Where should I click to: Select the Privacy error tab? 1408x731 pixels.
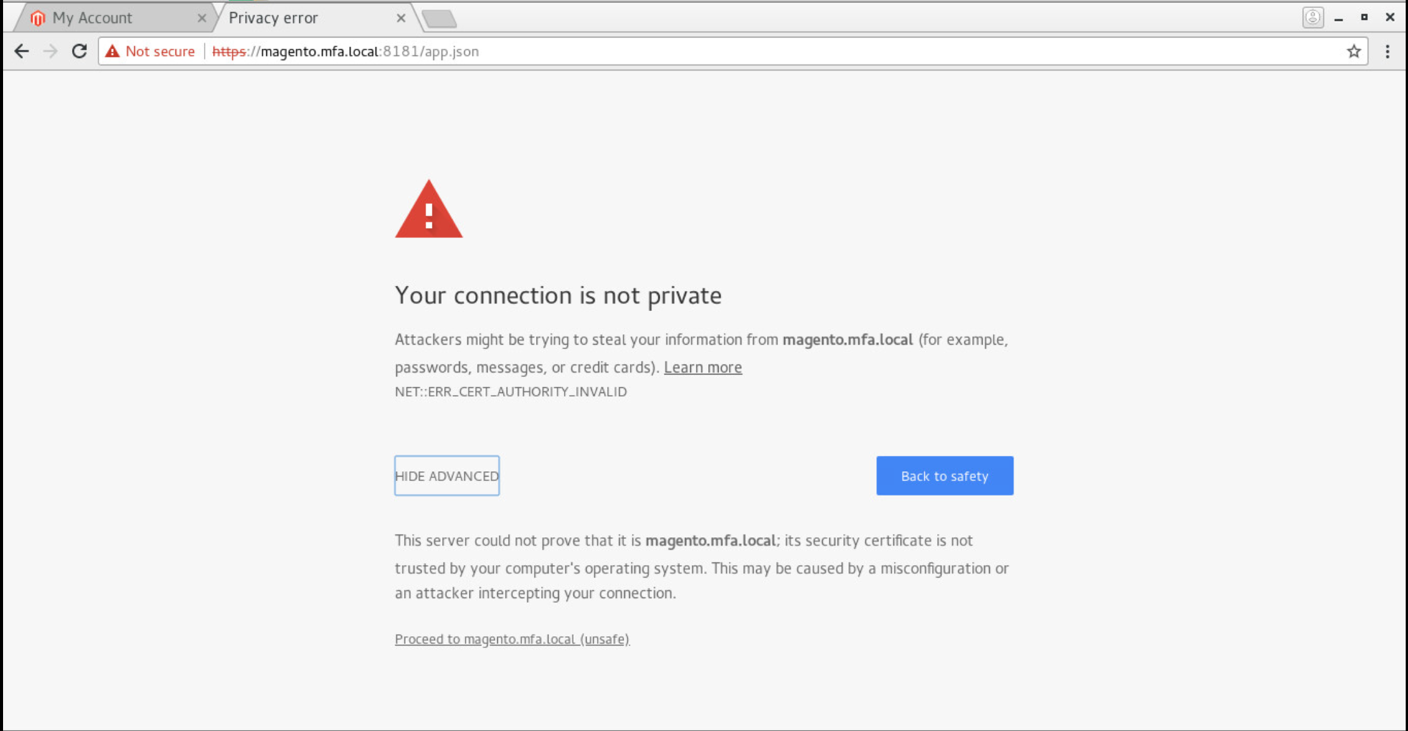(x=312, y=18)
